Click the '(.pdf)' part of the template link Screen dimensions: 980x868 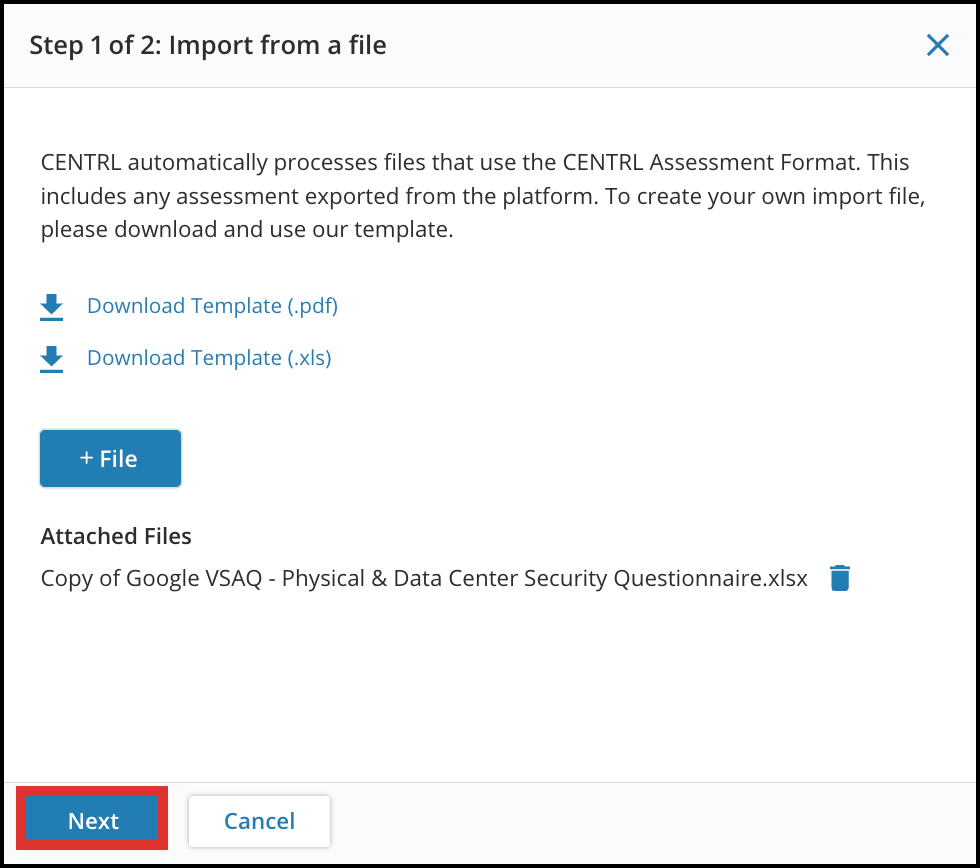click(x=312, y=306)
